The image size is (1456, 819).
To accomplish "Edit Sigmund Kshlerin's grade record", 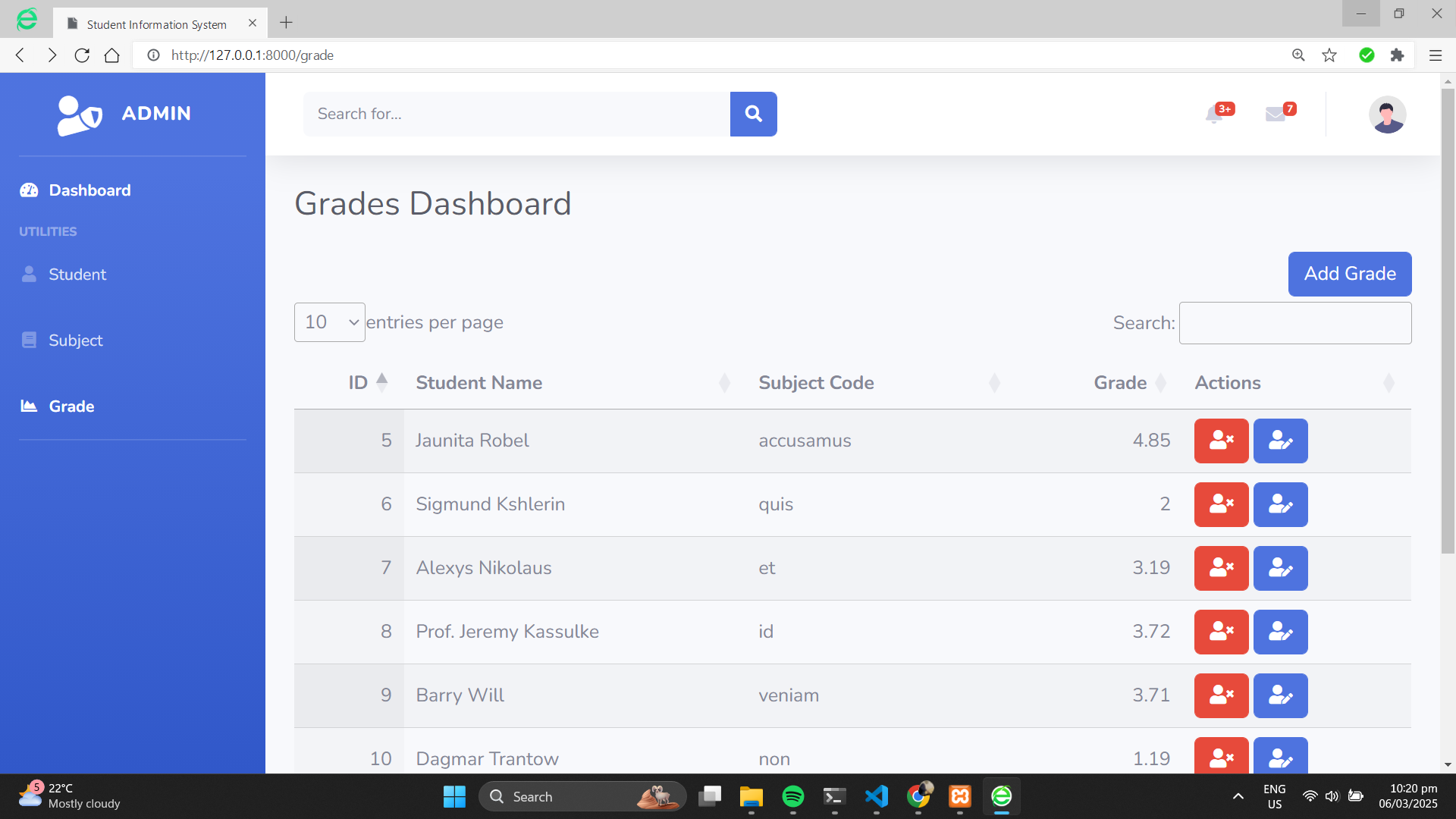I will click(x=1280, y=504).
